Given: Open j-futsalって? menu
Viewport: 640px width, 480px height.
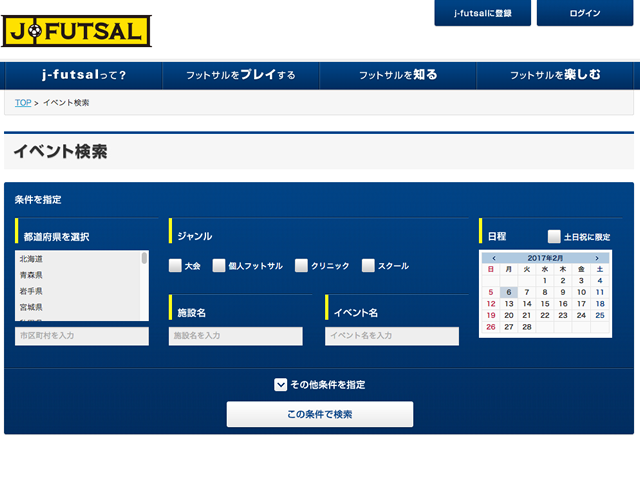Looking at the screenshot, I should 84,75.
